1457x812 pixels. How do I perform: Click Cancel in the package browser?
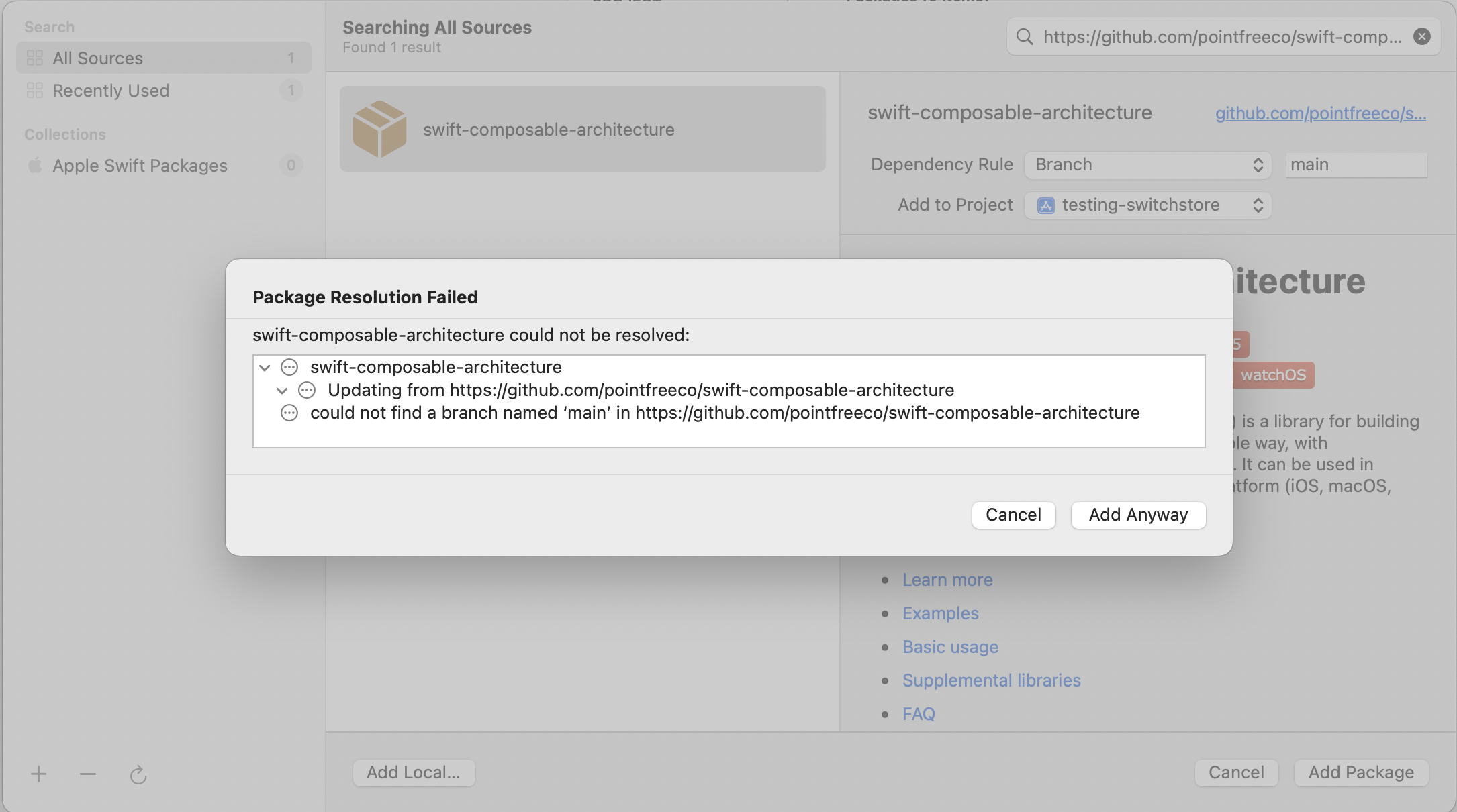pyautogui.click(x=1236, y=773)
